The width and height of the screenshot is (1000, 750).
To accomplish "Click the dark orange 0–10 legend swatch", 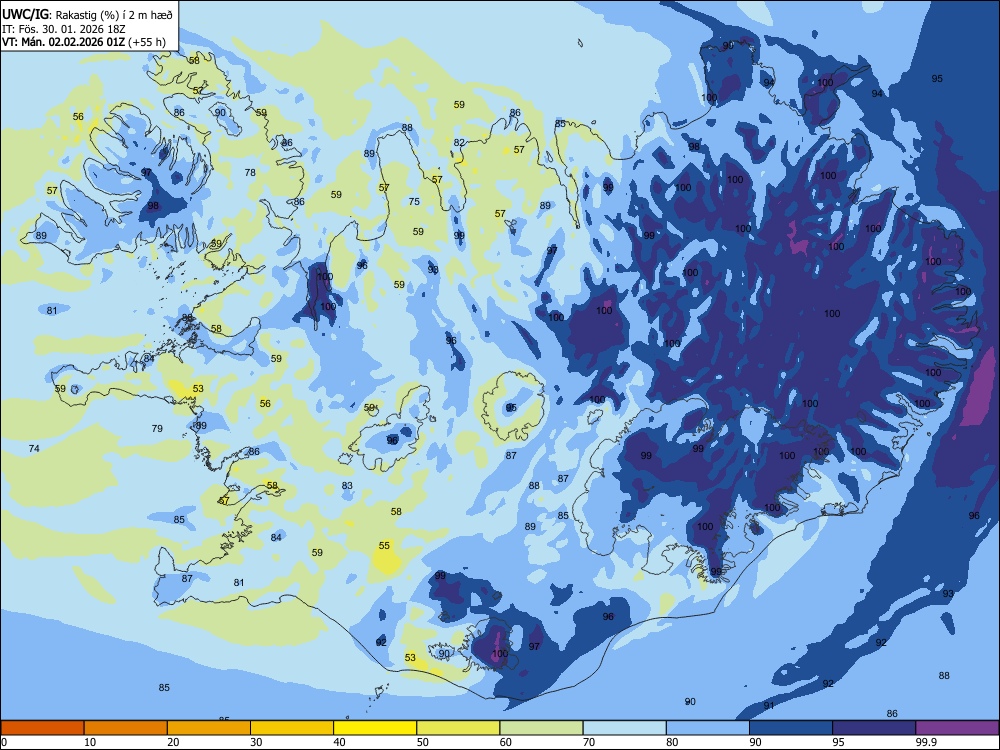I will 42,728.
